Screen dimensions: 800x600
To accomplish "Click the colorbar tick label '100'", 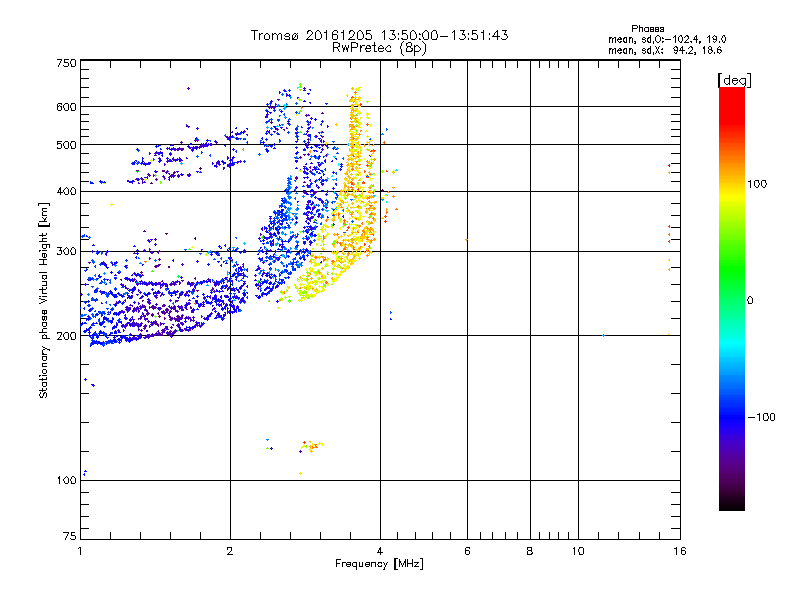I will point(757,184).
